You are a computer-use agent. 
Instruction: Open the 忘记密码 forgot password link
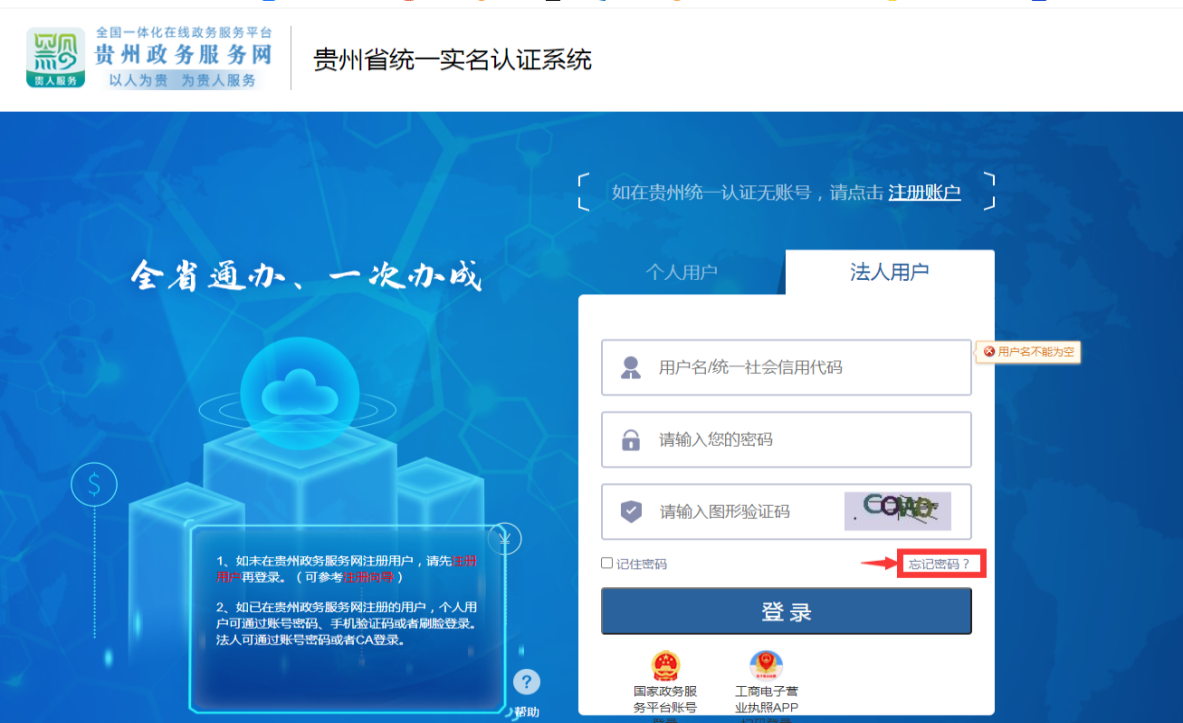coord(939,564)
